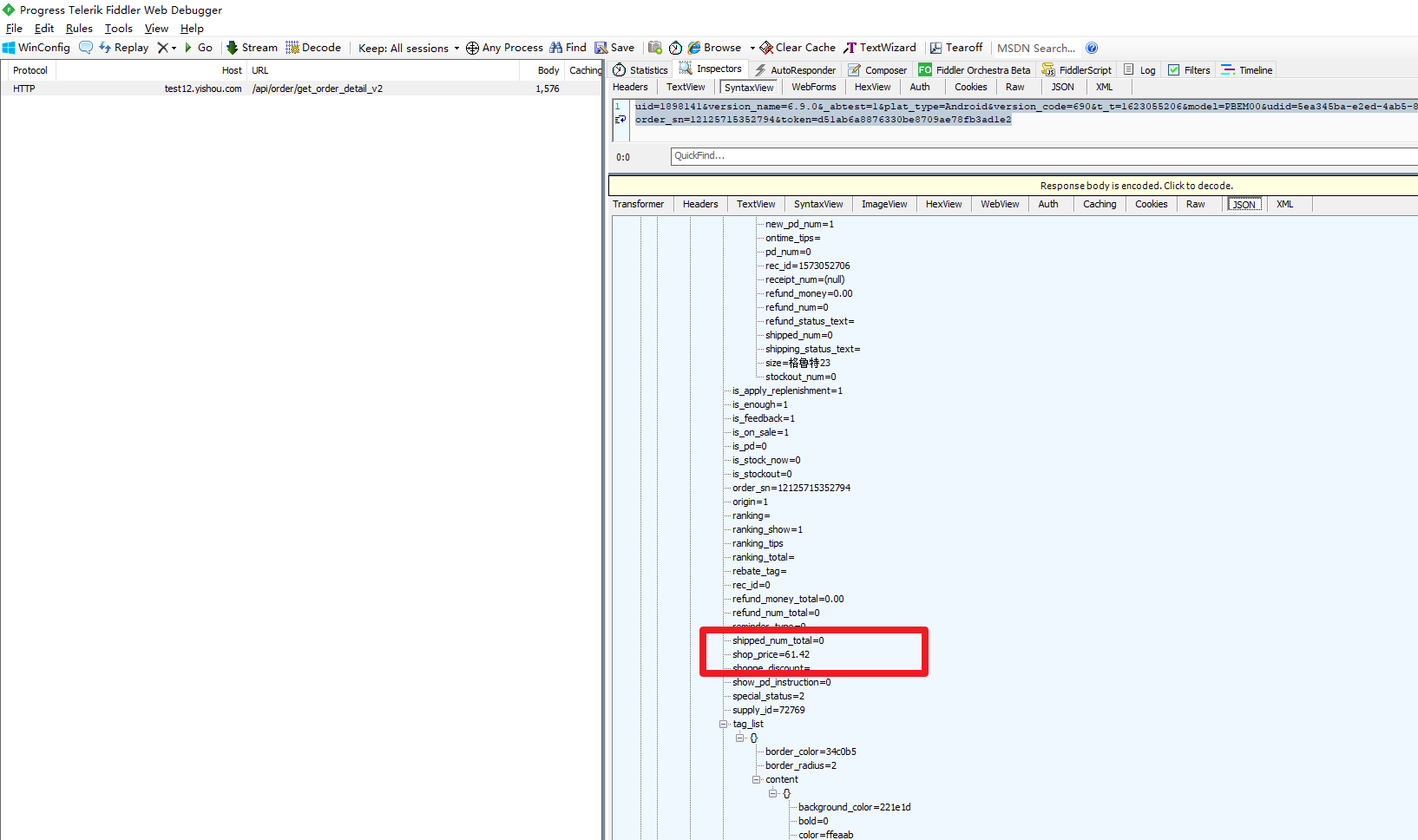Open the View menu
Image resolution: width=1418 pixels, height=840 pixels.
pos(156,29)
